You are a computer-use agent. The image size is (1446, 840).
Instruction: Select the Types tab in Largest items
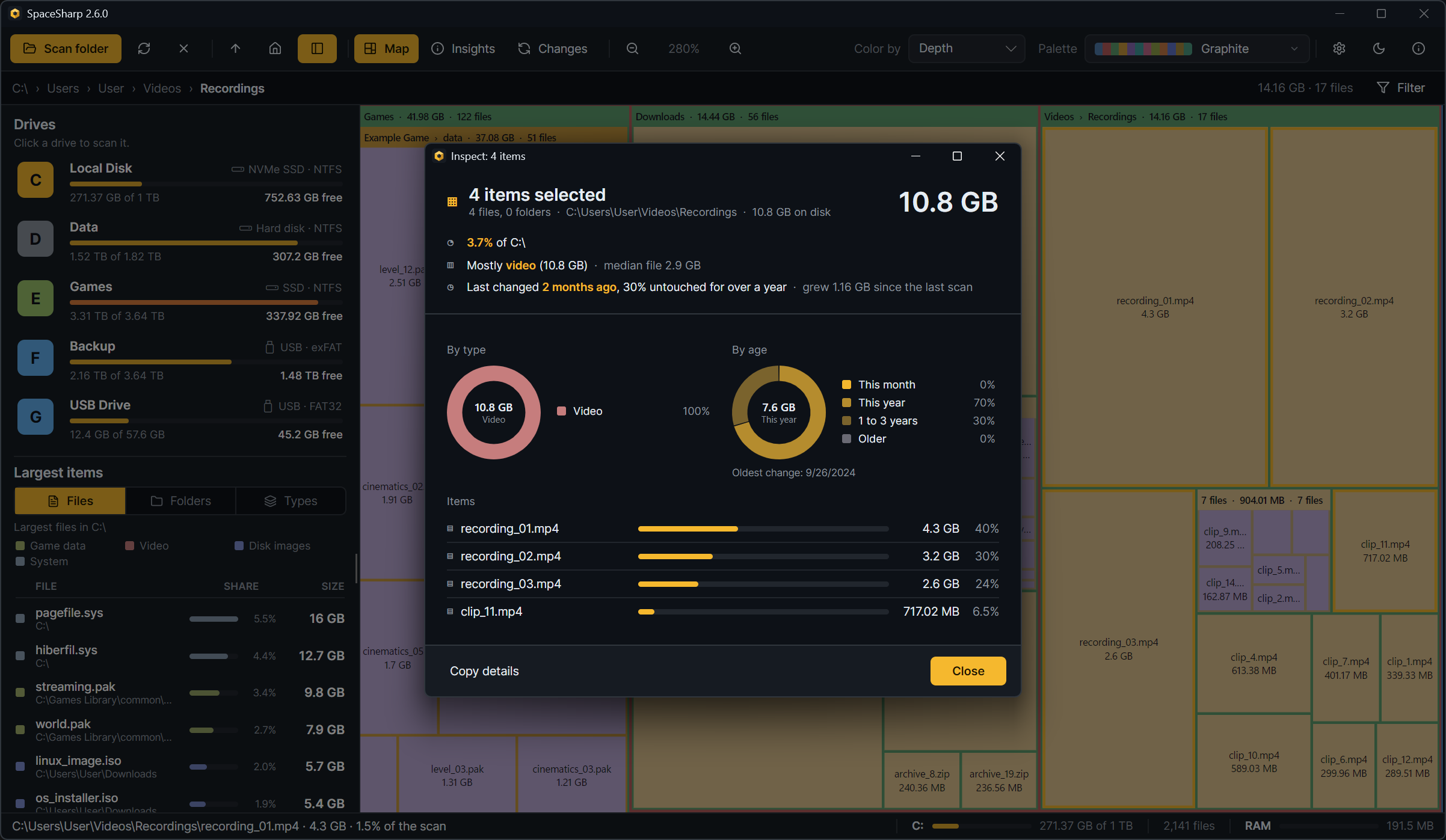tap(291, 501)
